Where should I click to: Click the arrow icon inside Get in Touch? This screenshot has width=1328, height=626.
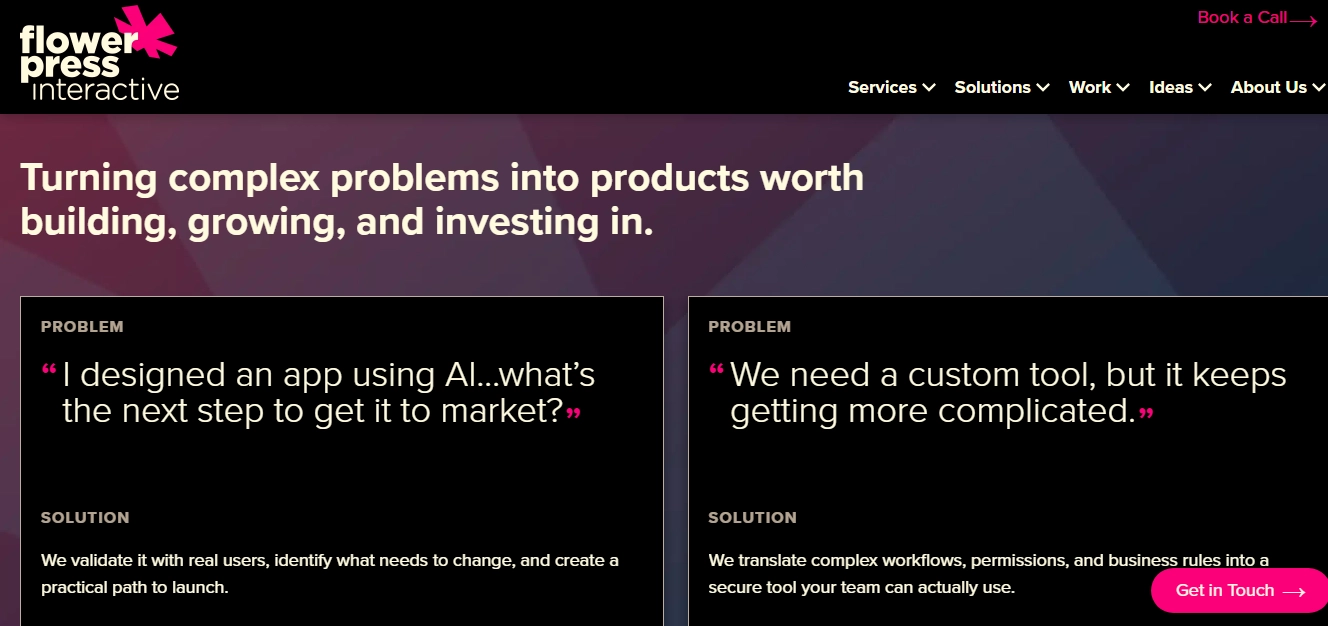coord(1294,592)
